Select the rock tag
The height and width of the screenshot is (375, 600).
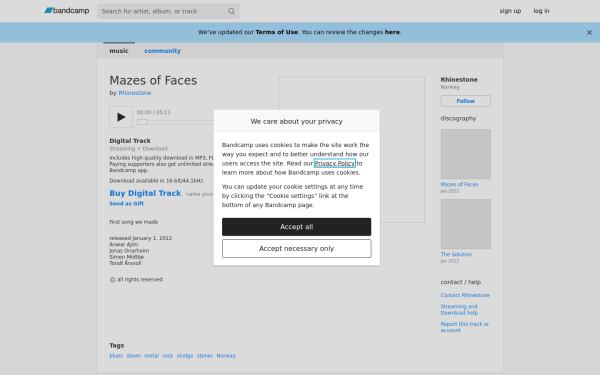(x=168, y=355)
